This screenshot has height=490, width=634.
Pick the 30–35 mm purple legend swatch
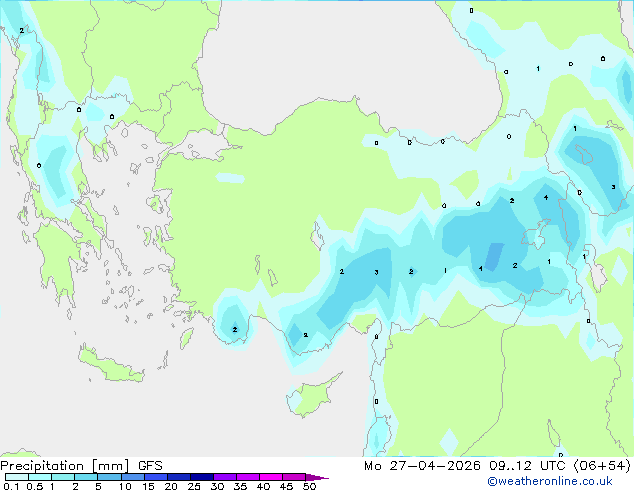coord(224,477)
